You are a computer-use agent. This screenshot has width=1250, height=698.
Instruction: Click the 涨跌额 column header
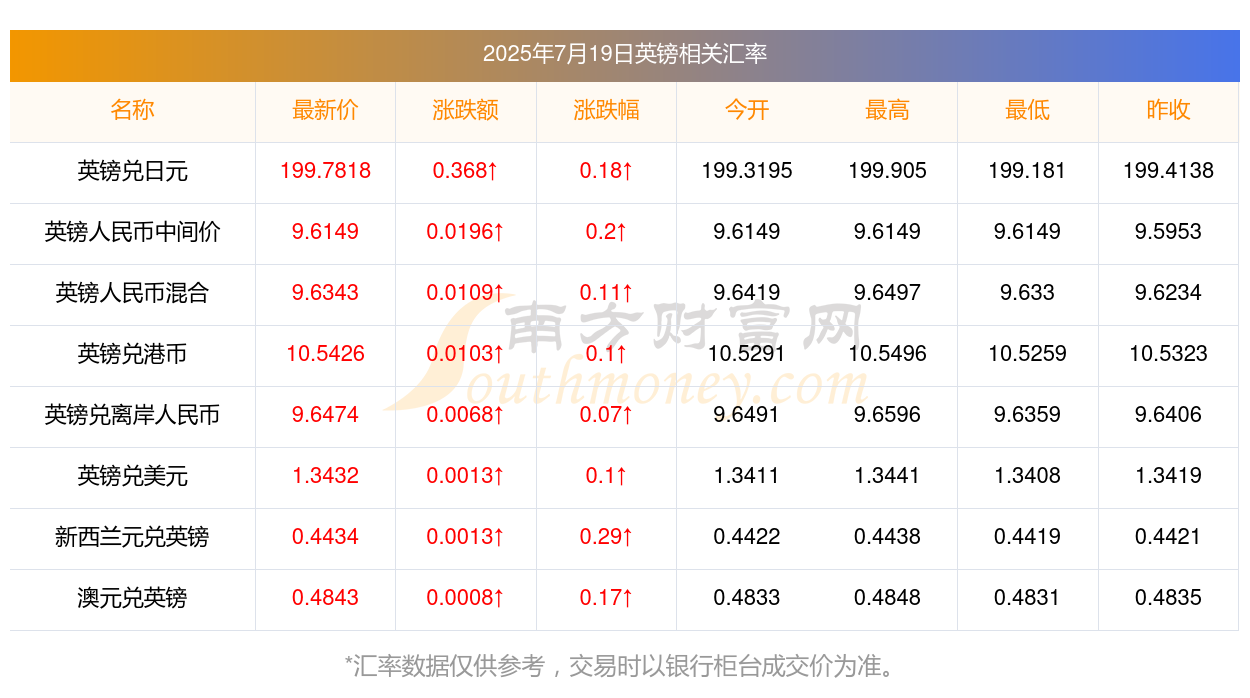(x=465, y=110)
